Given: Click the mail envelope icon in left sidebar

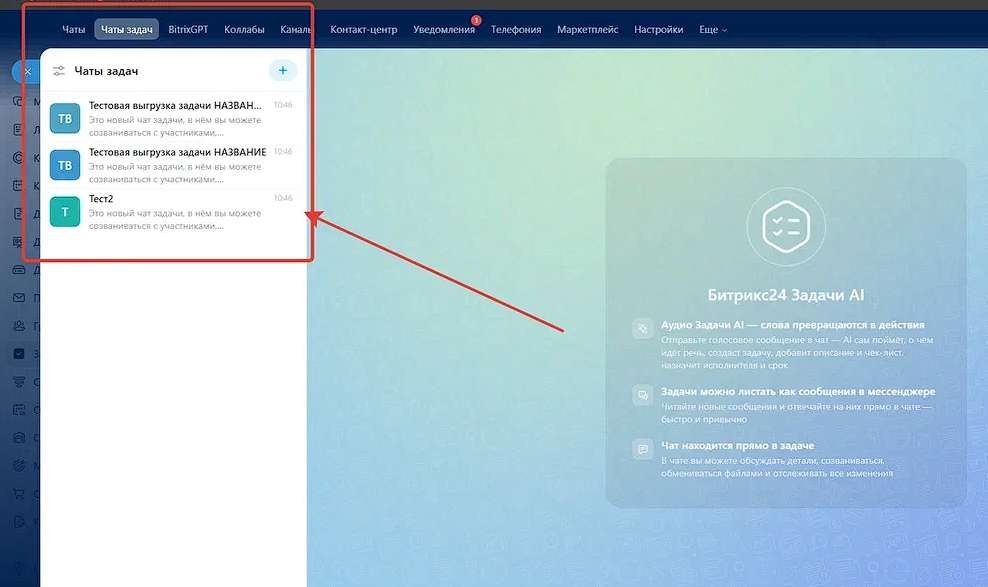Looking at the screenshot, I should 18,298.
